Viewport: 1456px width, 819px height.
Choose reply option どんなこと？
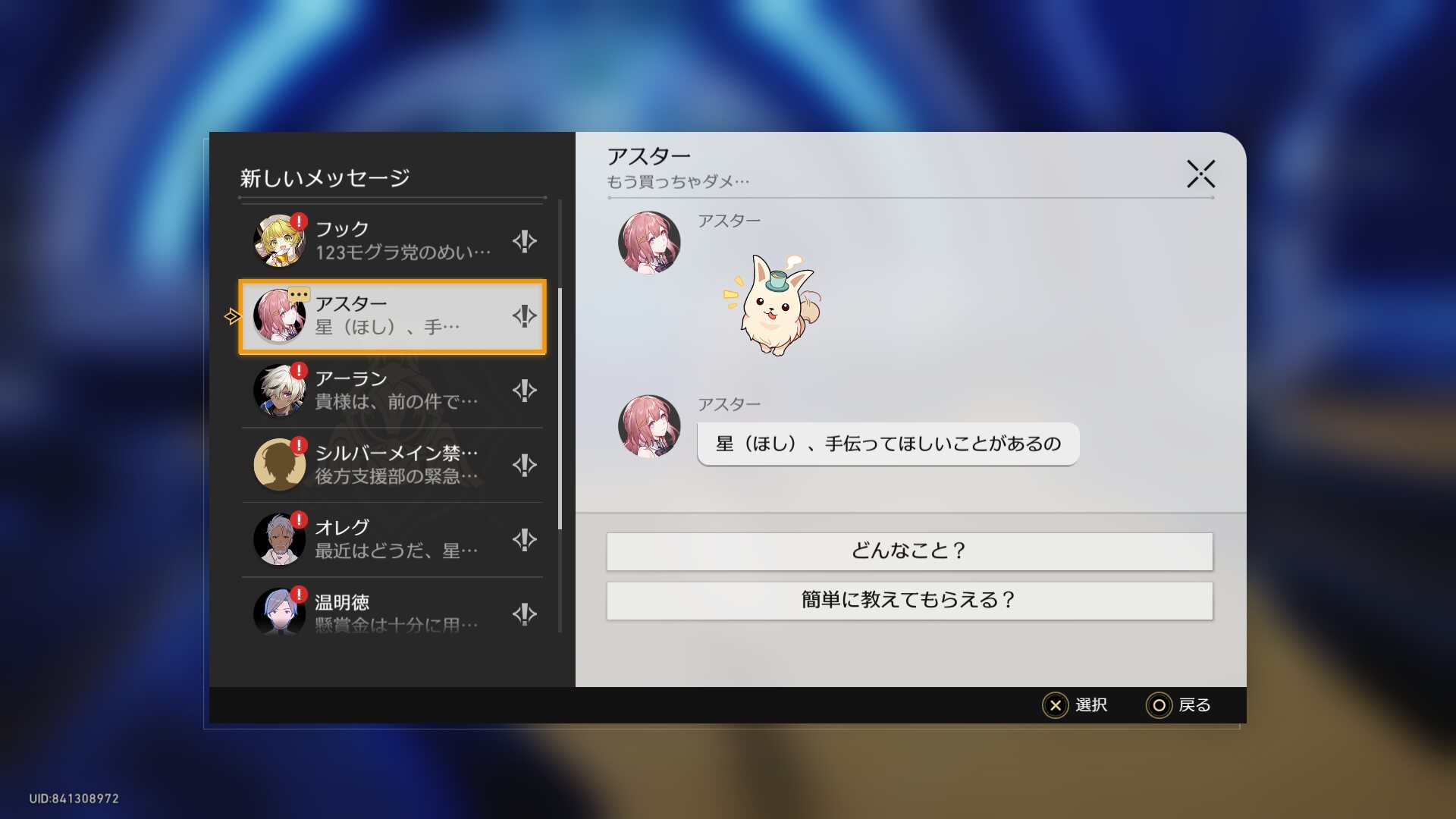[908, 551]
